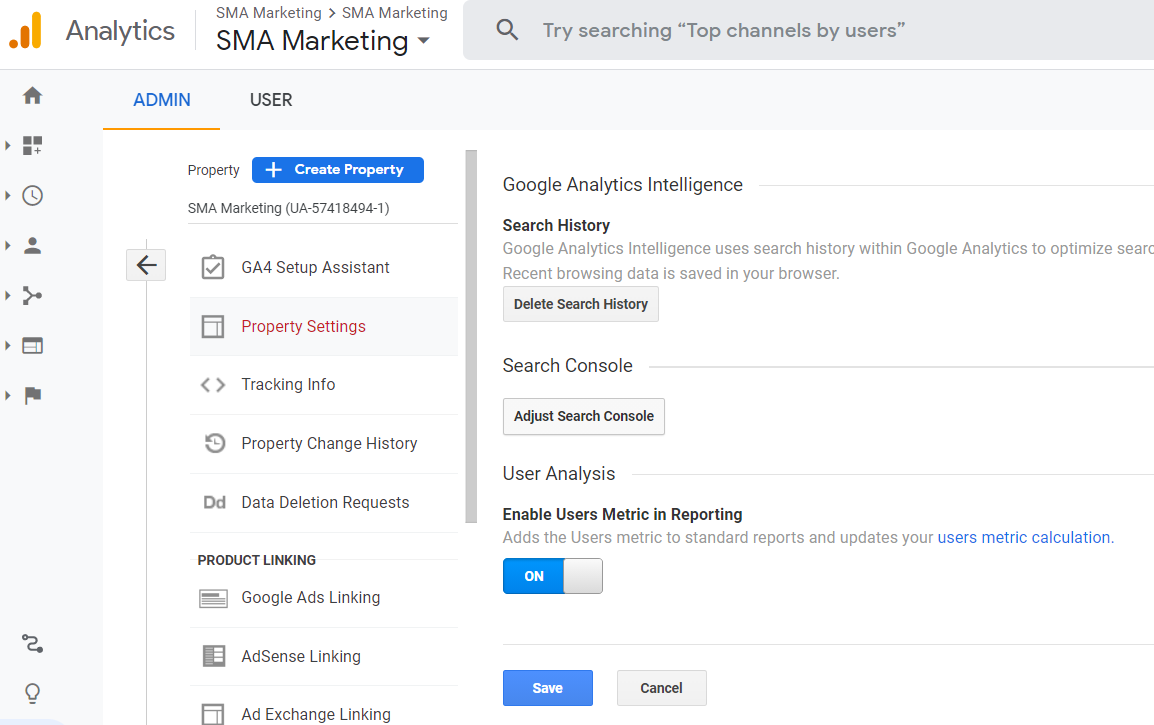The image size is (1154, 725).
Task: Open the users metric calculation link
Action: tap(1024, 537)
